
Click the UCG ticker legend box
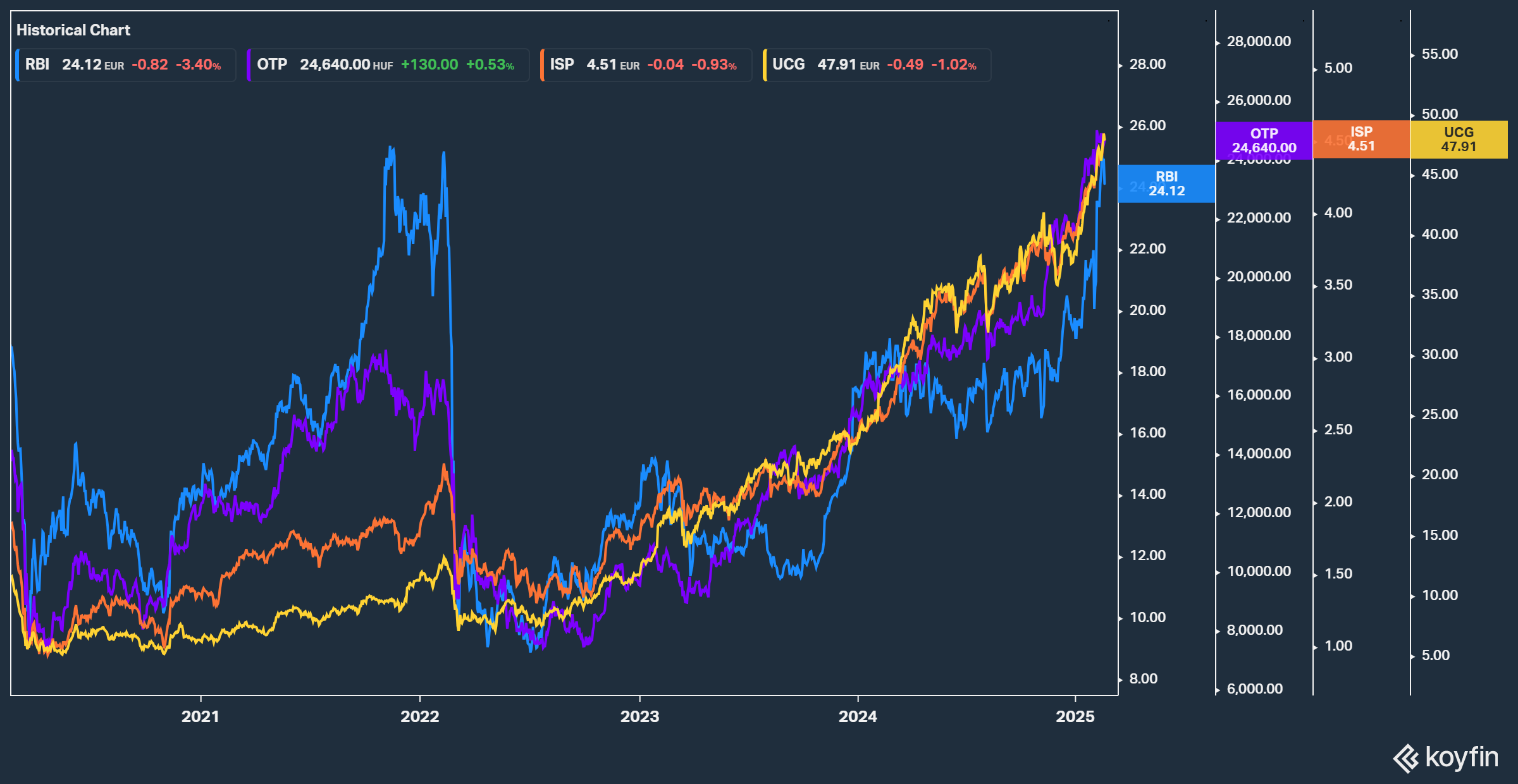[877, 64]
